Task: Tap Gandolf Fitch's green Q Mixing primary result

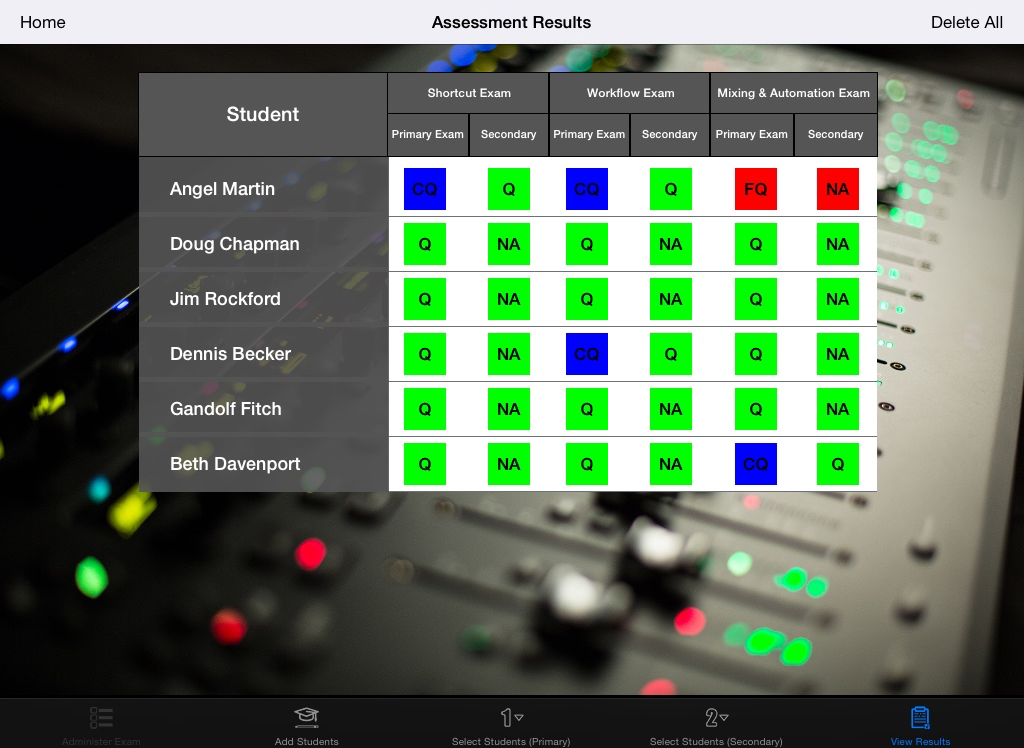Action: click(x=755, y=409)
